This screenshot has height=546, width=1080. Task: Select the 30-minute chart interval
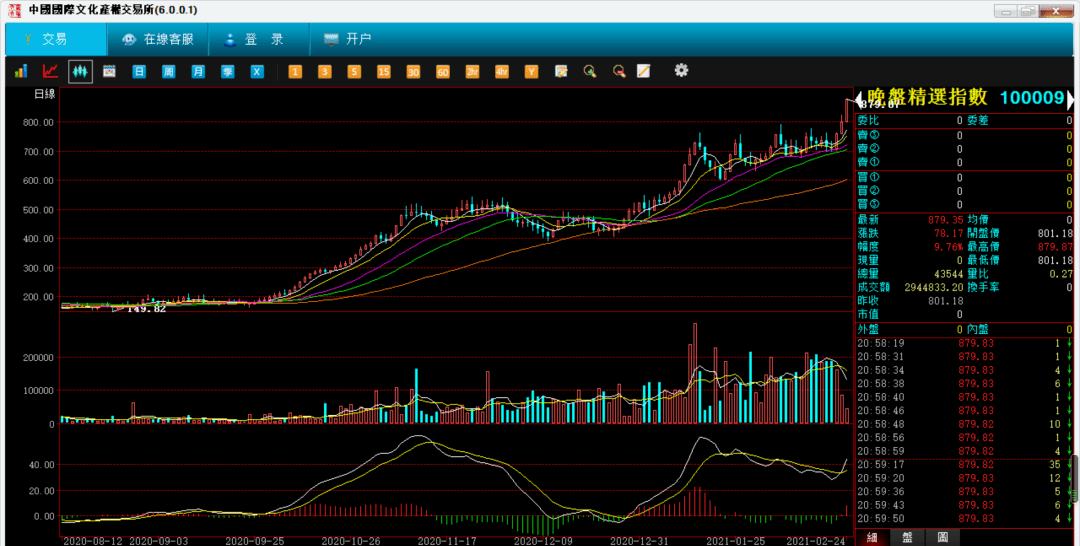tap(413, 72)
